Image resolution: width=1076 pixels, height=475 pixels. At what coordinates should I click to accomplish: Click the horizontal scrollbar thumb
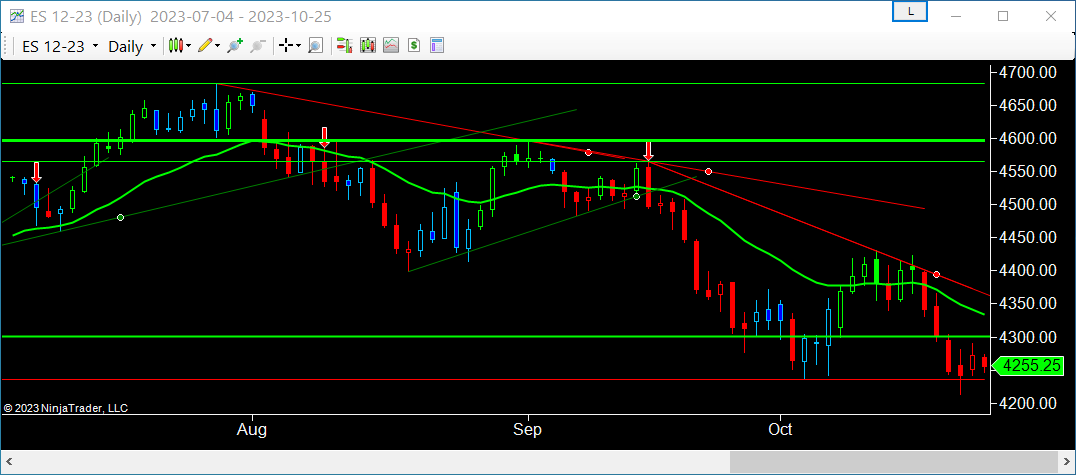click(x=893, y=461)
